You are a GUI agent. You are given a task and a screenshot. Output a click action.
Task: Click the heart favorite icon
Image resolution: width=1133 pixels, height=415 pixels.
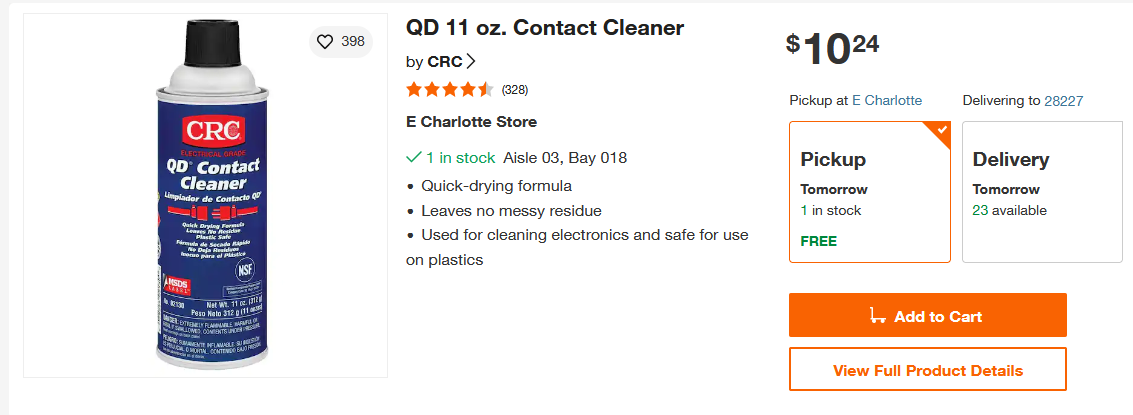click(x=325, y=42)
